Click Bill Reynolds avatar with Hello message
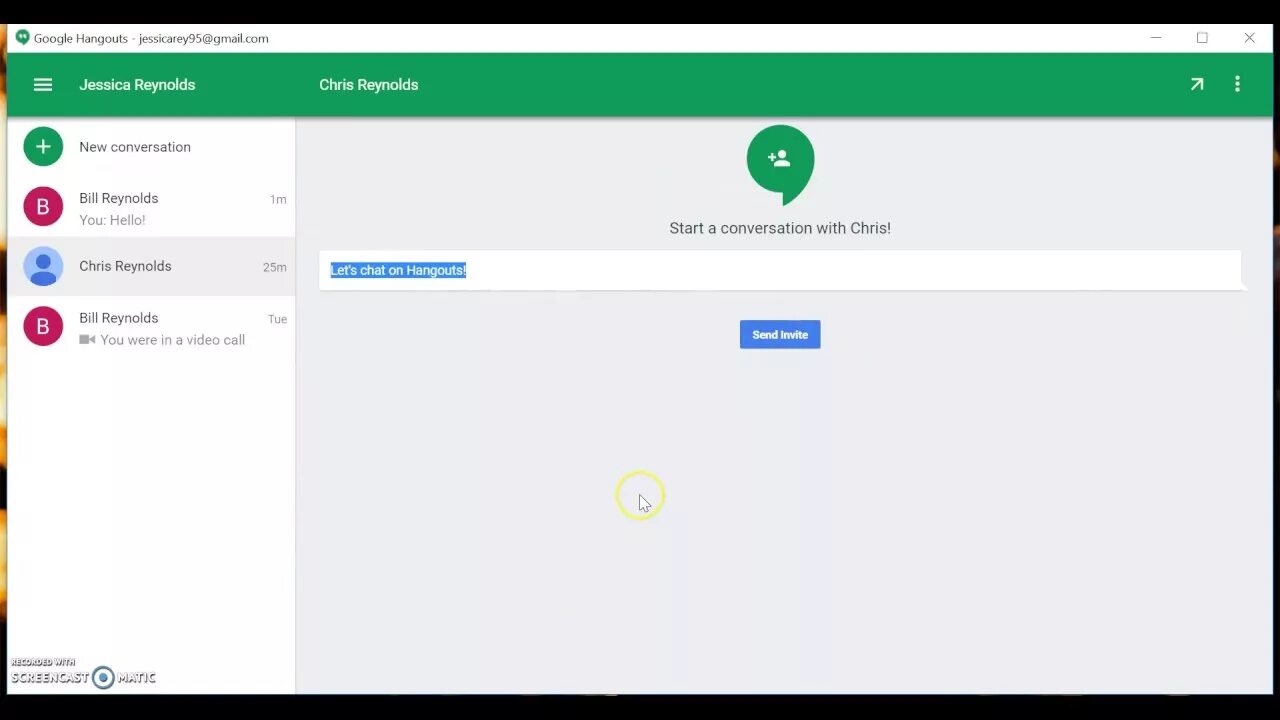The width and height of the screenshot is (1280, 720). (43, 207)
